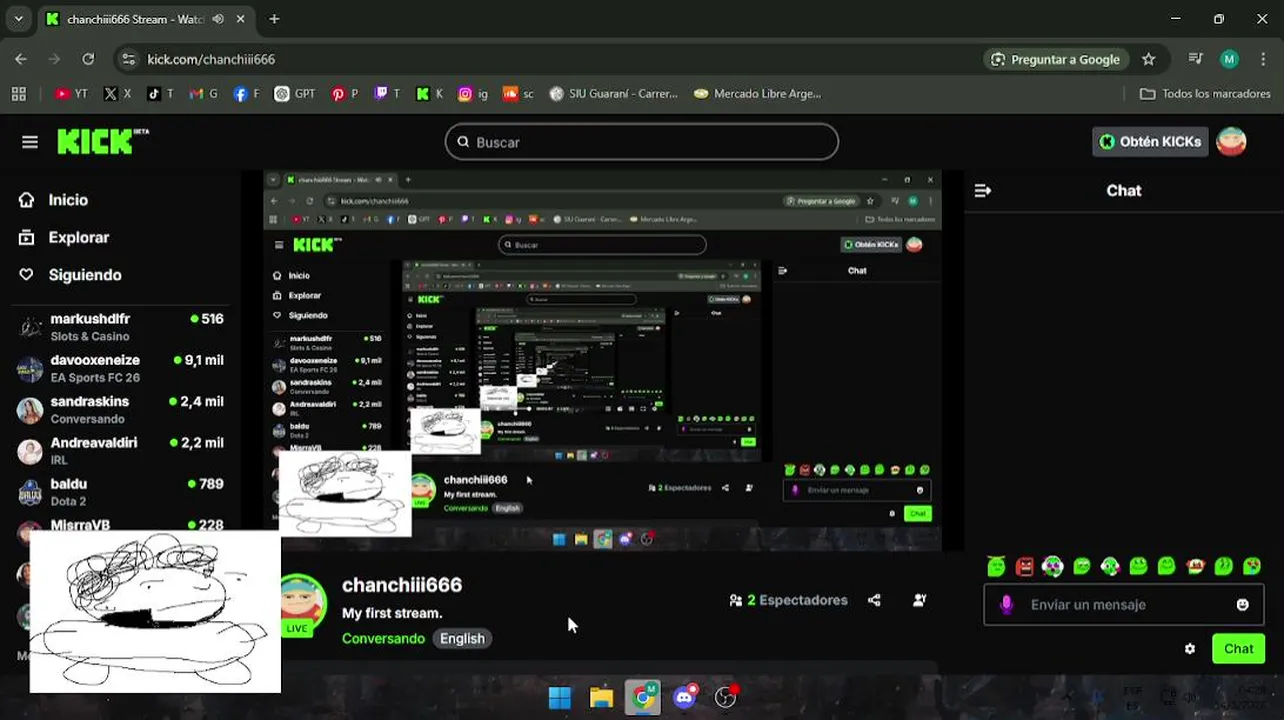The image size is (1284, 720).
Task: Open the user avatar menu beside Obtén KICKs
Action: point(1231,142)
